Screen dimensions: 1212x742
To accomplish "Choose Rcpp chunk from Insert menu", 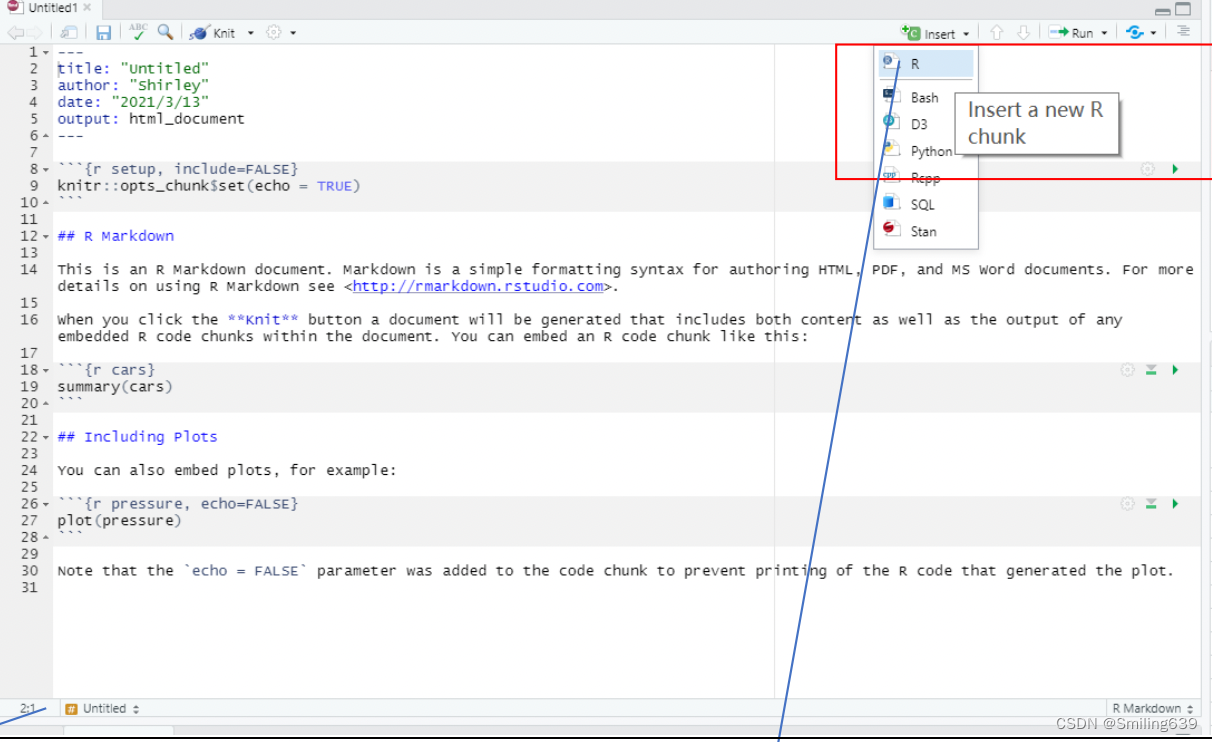I will coord(926,178).
